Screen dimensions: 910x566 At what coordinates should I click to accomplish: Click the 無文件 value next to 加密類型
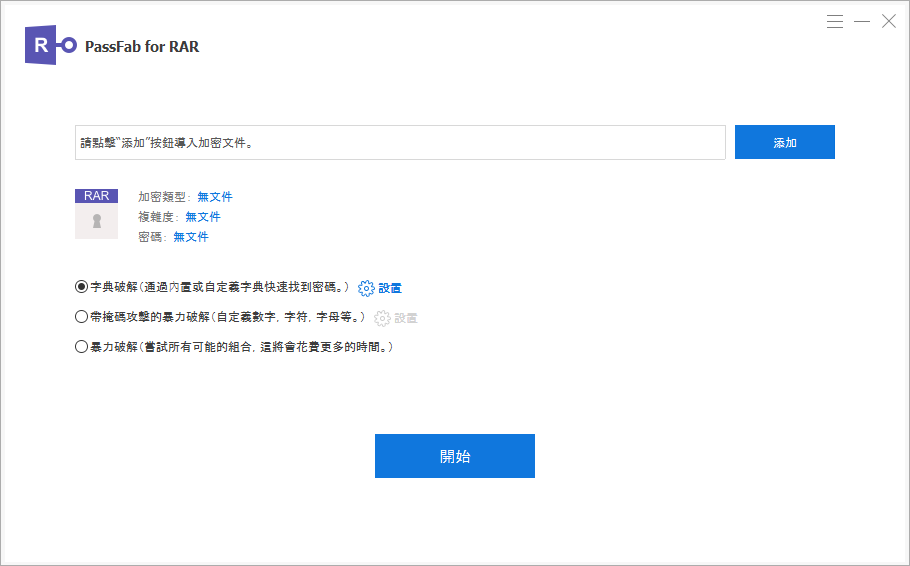(215, 197)
